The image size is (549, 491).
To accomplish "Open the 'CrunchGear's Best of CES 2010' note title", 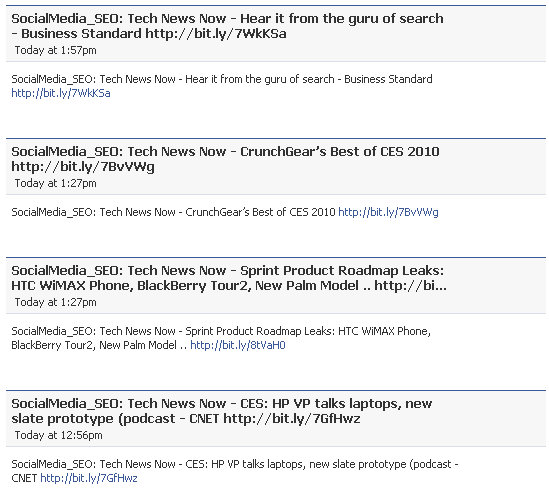I will 225,159.
